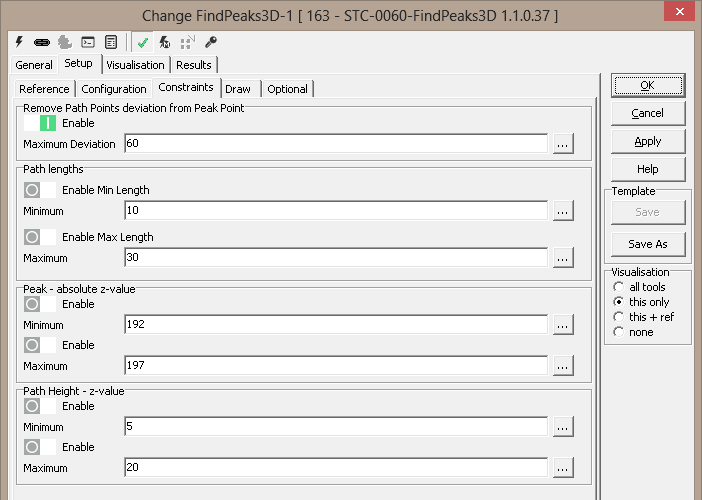Open the Configuration sub-tab
The width and height of the screenshot is (702, 500).
pyautogui.click(x=114, y=89)
